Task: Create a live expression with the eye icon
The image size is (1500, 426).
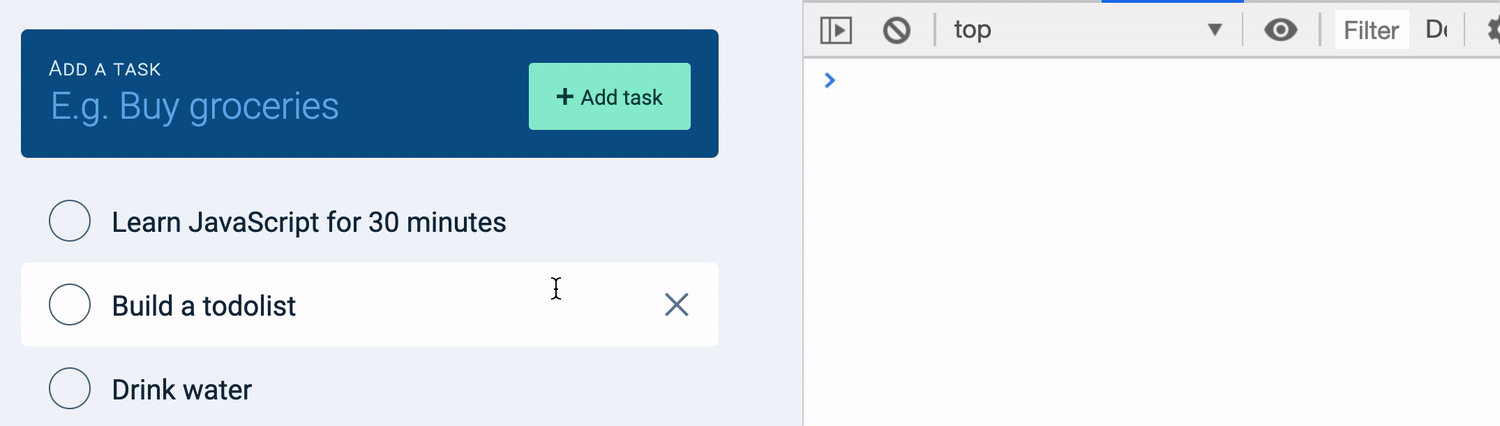Action: click(1280, 30)
